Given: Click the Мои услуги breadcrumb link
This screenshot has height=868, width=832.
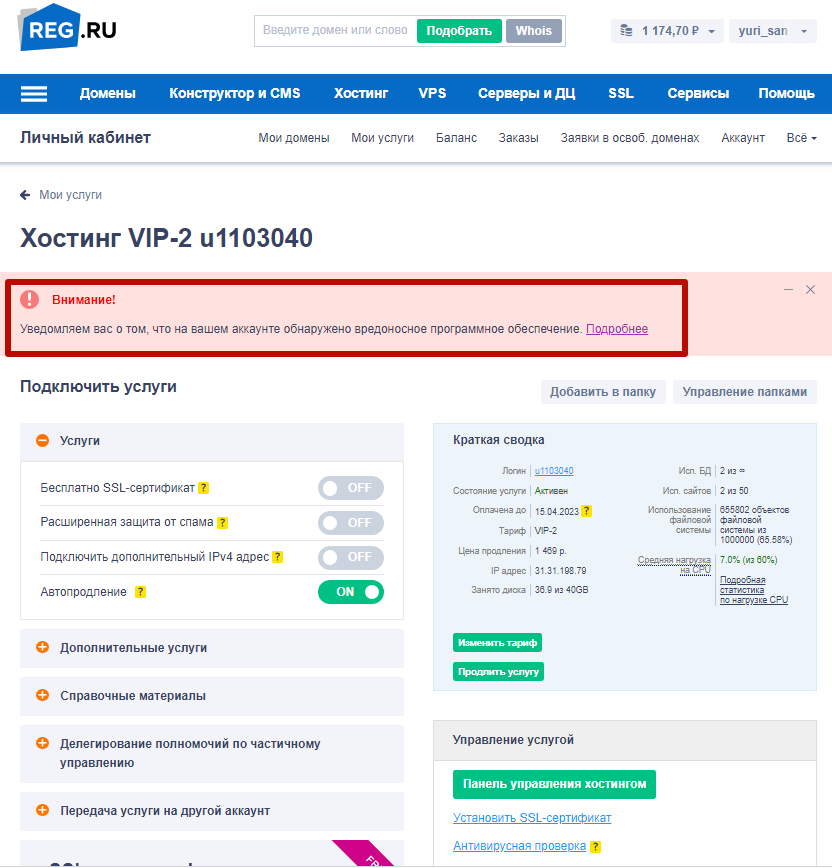Looking at the screenshot, I should 70,195.
